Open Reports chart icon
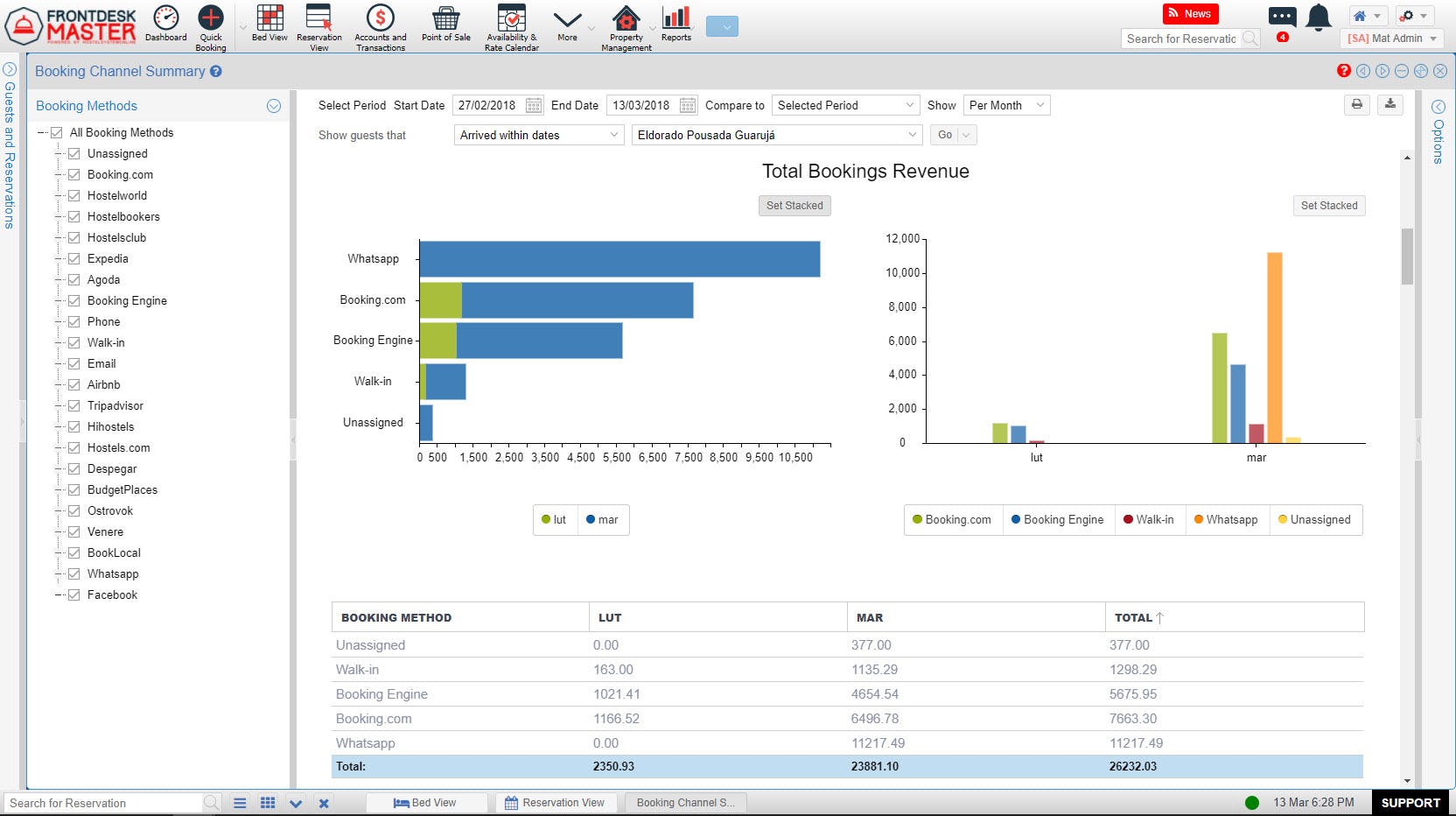This screenshot has height=816, width=1456. 676,18
